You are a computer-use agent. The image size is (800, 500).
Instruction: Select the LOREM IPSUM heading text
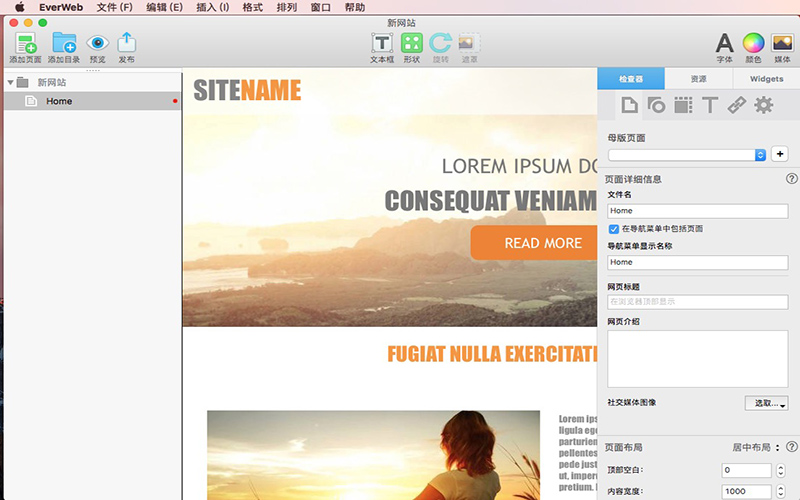[x=519, y=166]
